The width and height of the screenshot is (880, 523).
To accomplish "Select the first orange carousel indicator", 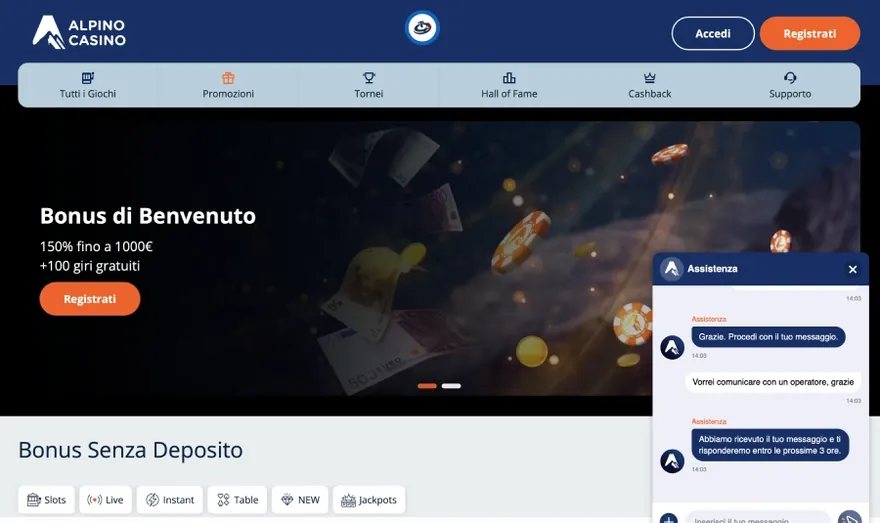I will [427, 386].
